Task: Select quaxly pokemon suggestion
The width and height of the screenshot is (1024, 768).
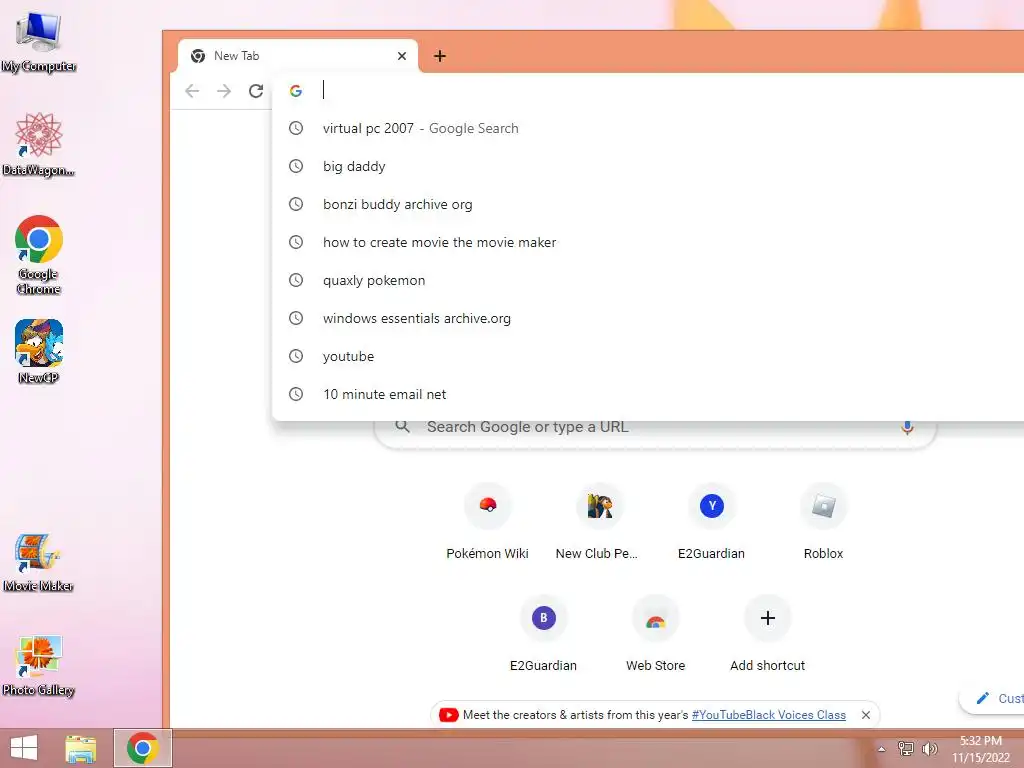Action: click(648, 280)
